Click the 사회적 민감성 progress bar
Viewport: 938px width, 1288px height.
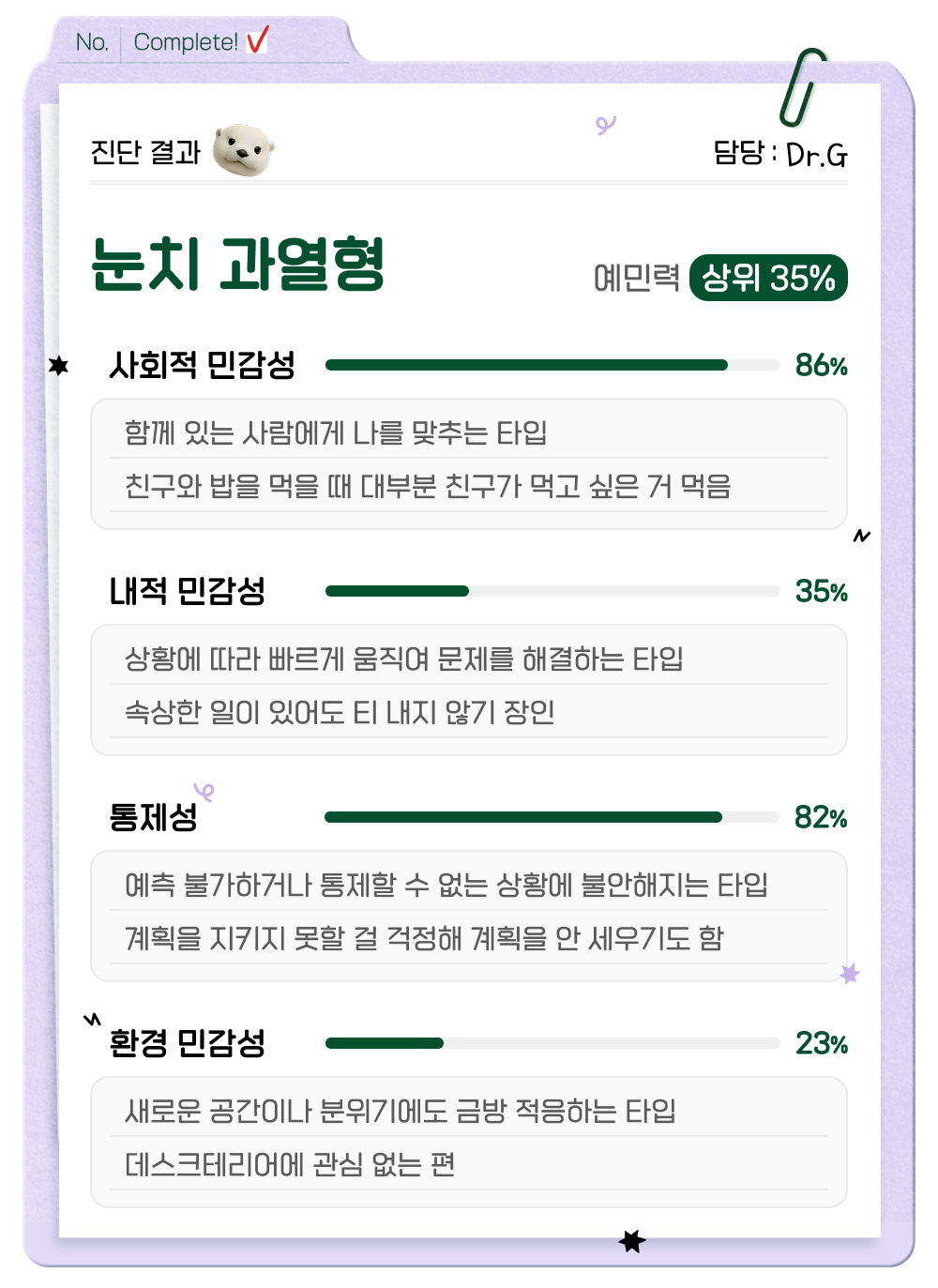[x=552, y=365]
